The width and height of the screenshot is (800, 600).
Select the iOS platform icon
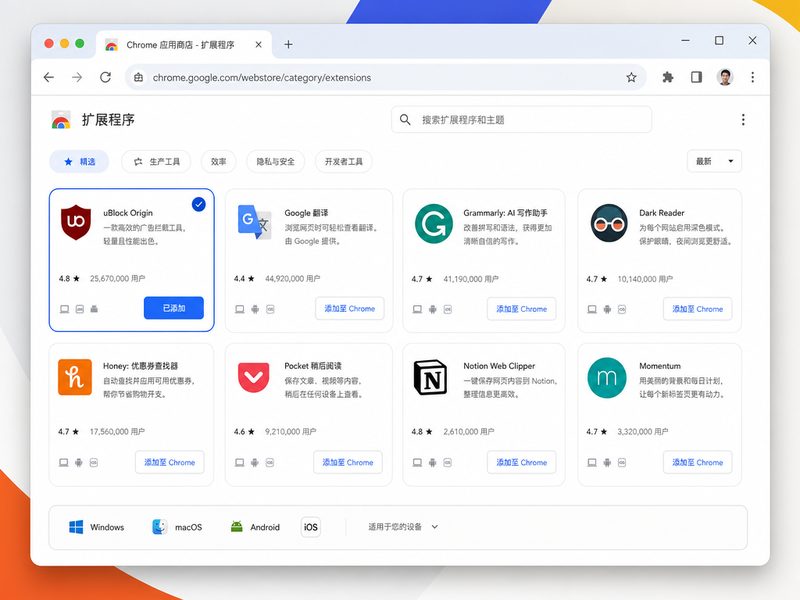point(311,527)
